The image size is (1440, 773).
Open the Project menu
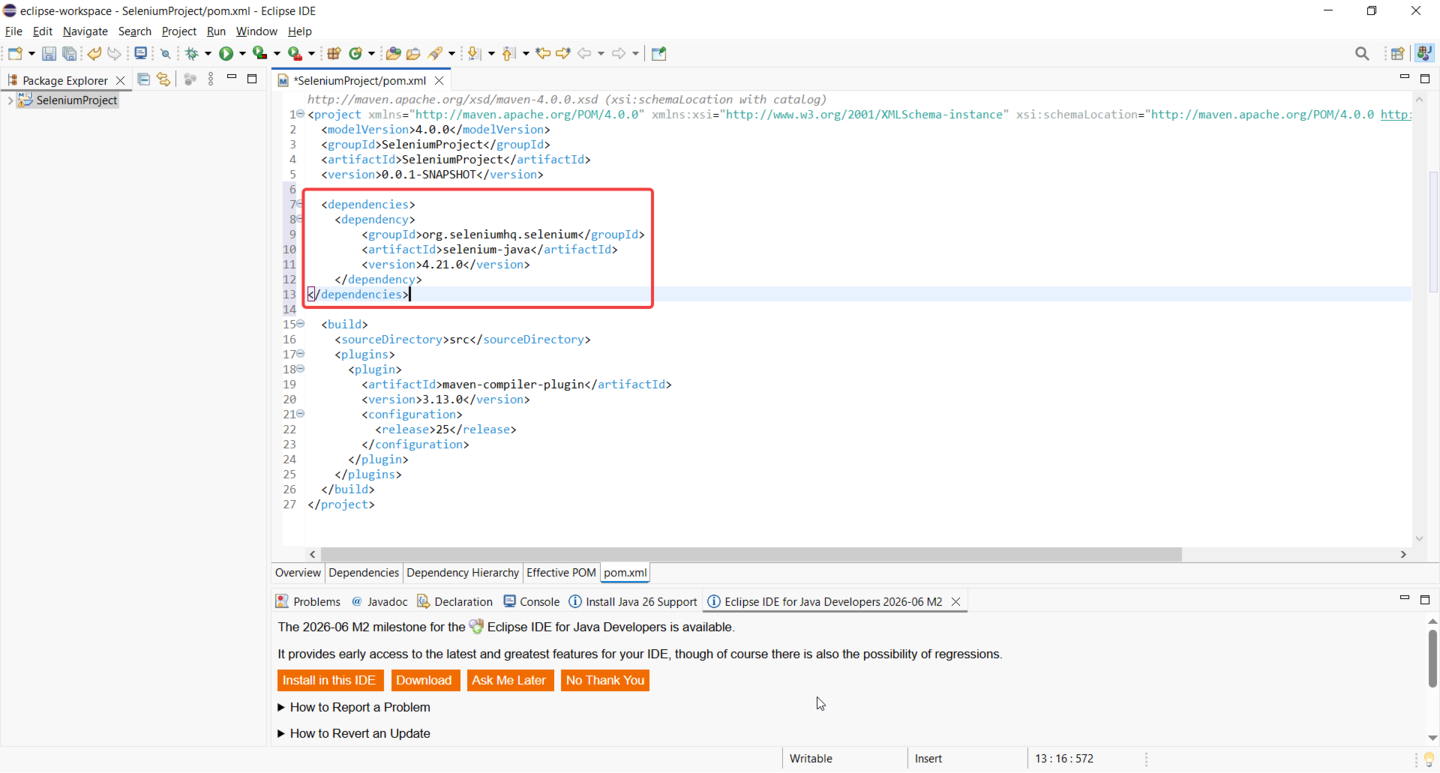pyautogui.click(x=179, y=31)
